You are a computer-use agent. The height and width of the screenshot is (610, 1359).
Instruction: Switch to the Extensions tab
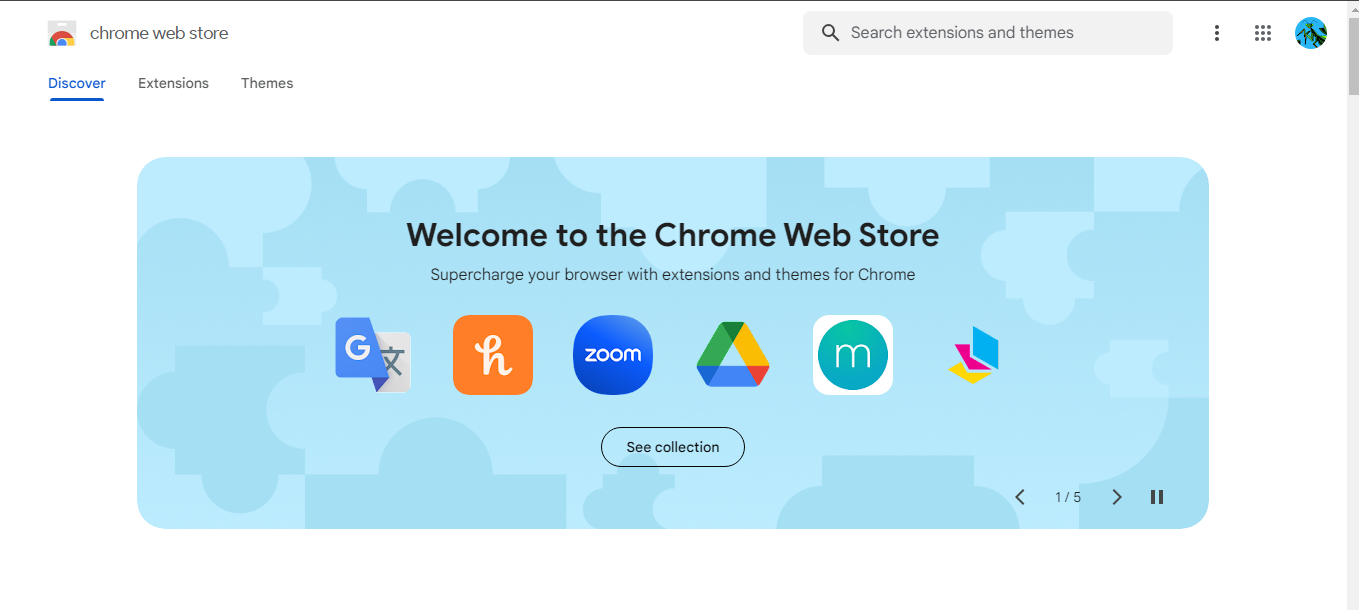[173, 83]
